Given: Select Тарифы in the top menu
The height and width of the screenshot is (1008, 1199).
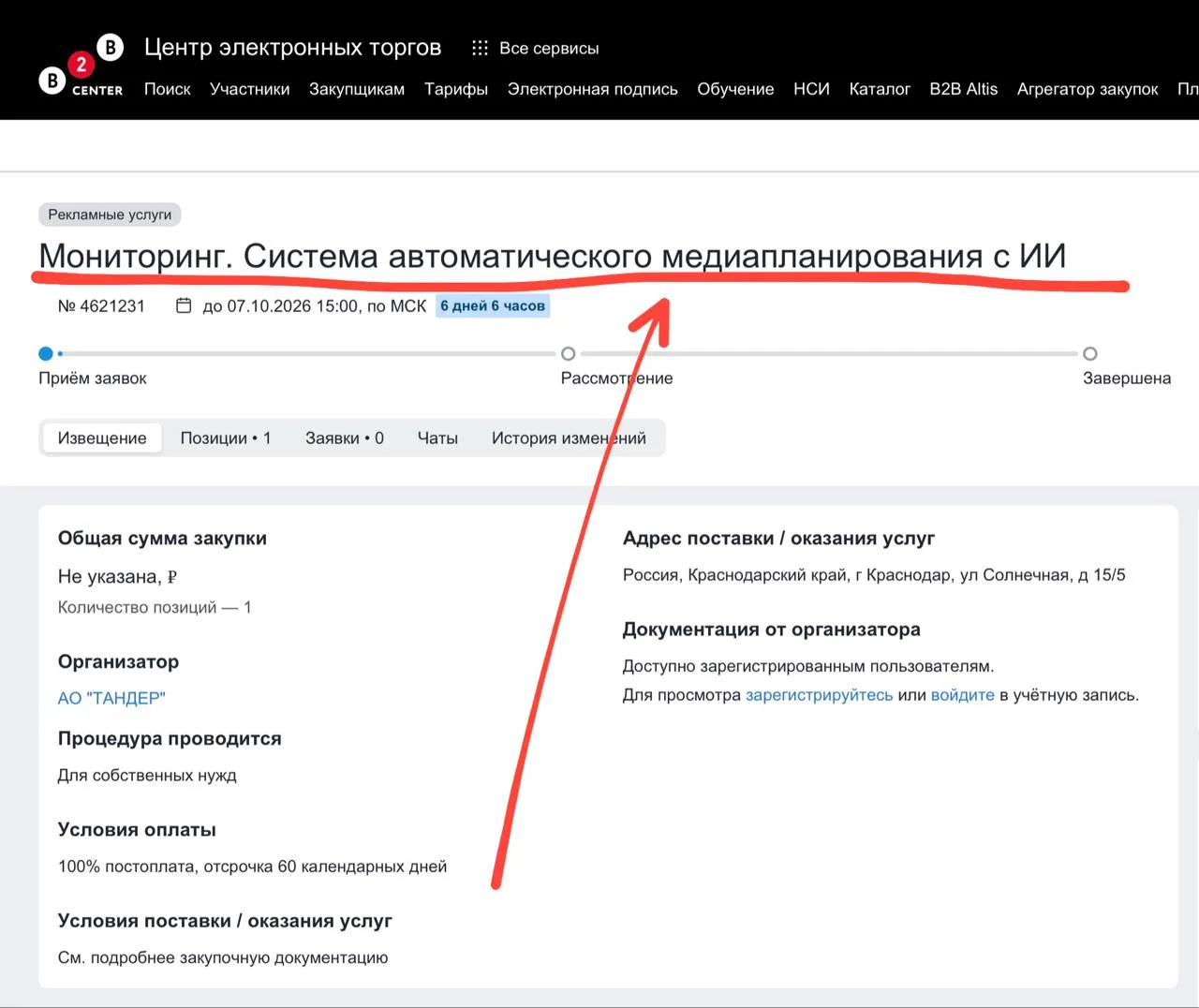Looking at the screenshot, I should click(x=456, y=89).
